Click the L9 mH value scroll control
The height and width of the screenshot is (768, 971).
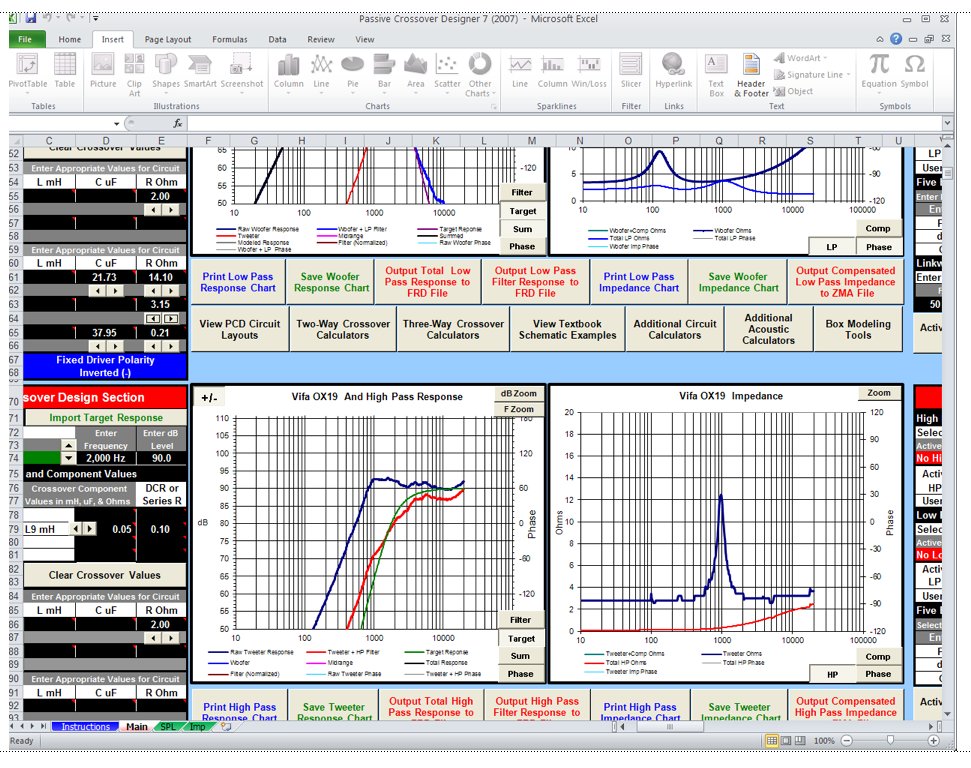[x=82, y=529]
